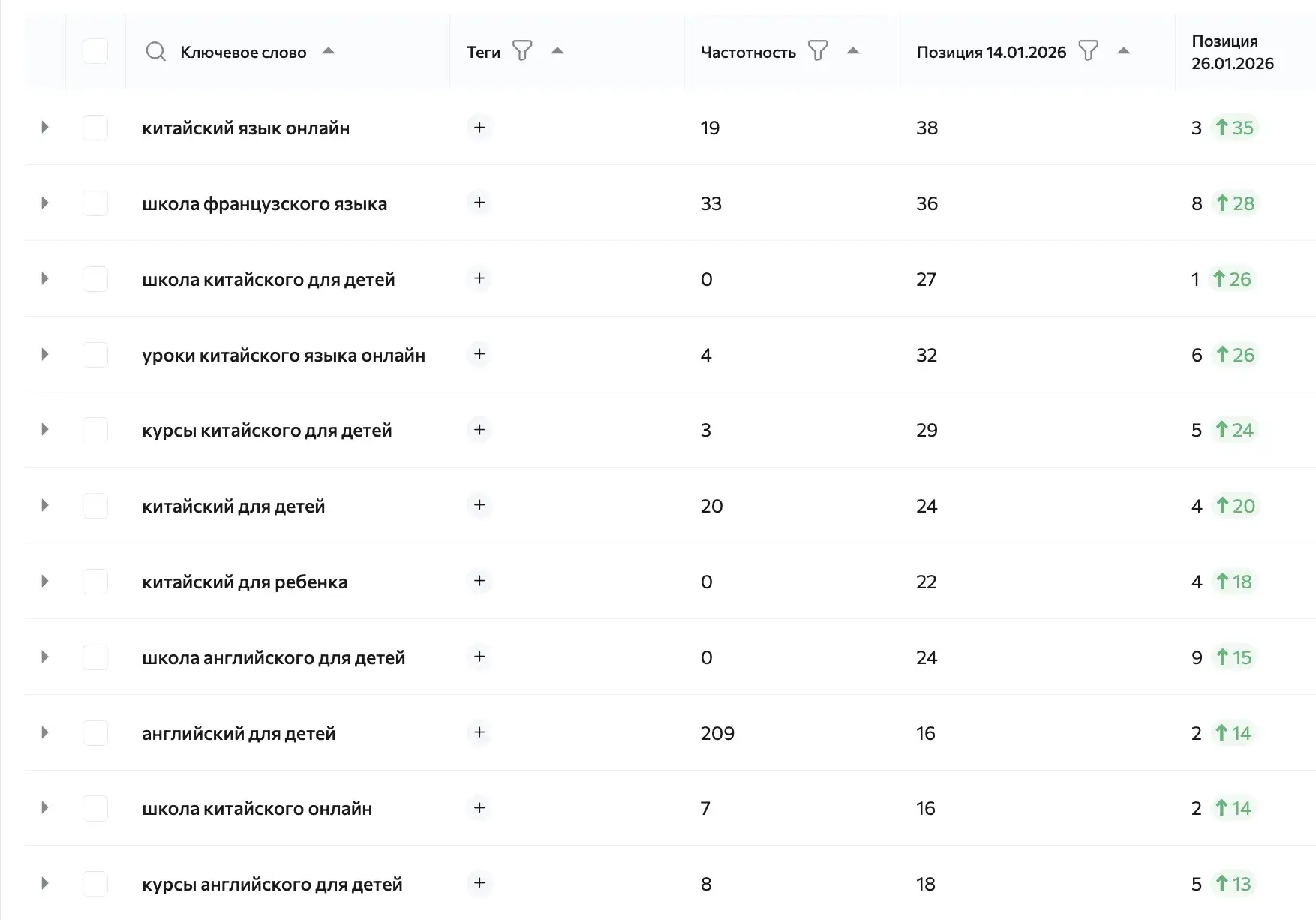
Task: Tick checkbox next to 'курсы английского для детей'
Action: [x=95, y=884]
